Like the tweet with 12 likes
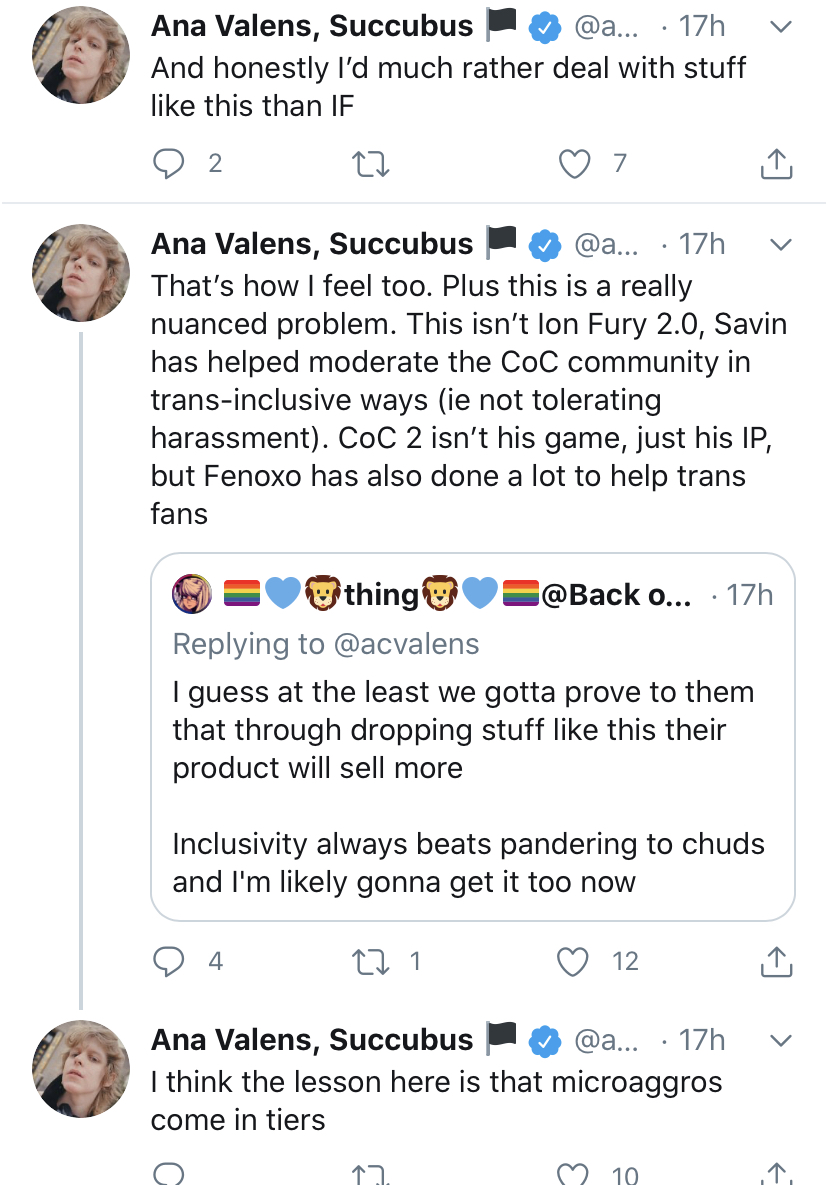Image resolution: width=828 pixels, height=1185 pixels. [574, 961]
